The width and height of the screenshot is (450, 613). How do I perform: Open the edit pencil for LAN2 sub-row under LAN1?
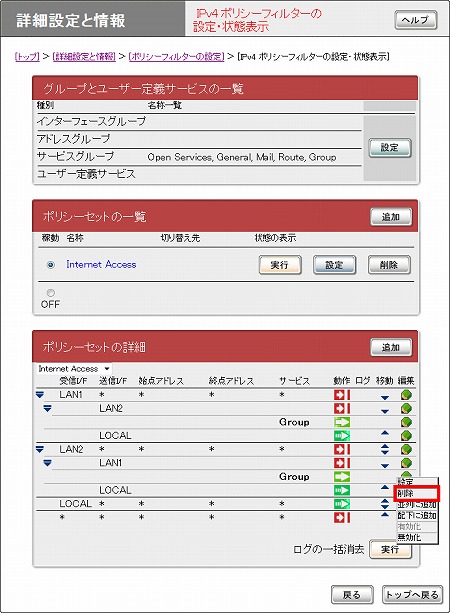(407, 409)
